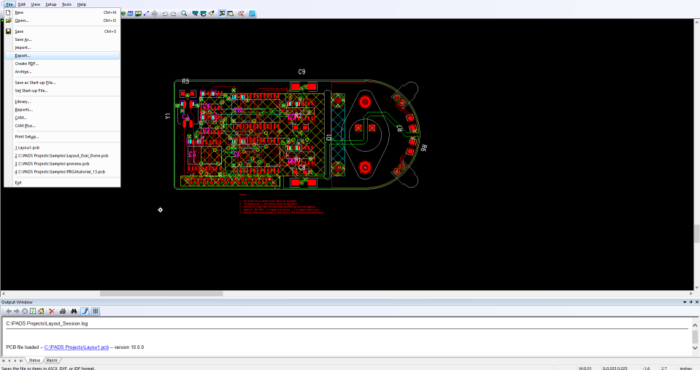The image size is (700, 370).
Task: Click the Output Window scrollbar down arrow
Action: [x=695, y=348]
